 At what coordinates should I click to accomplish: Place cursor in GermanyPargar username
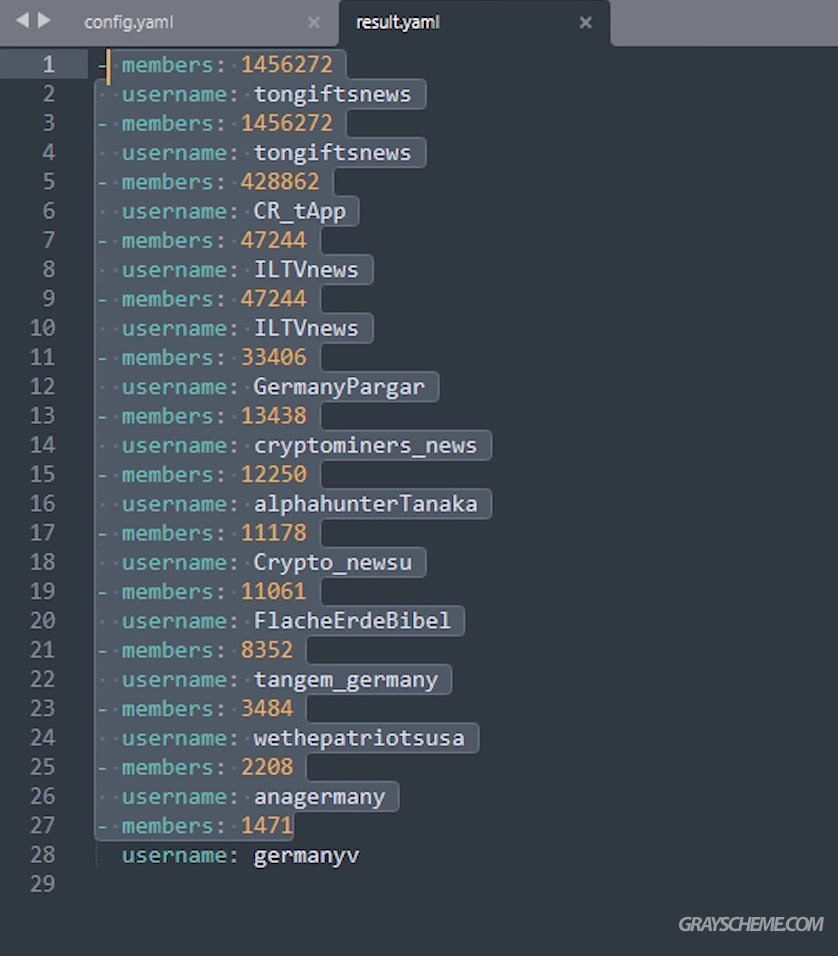[338, 387]
